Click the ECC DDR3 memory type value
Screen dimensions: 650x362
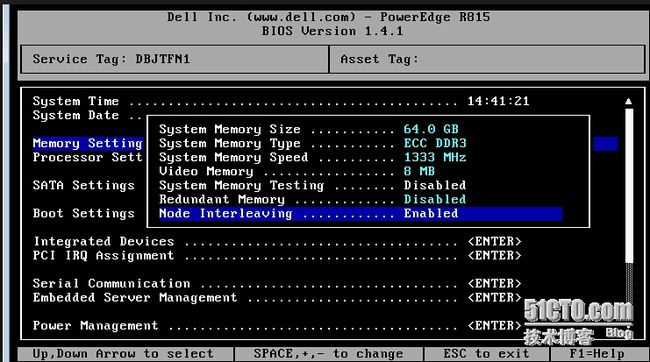coord(435,143)
